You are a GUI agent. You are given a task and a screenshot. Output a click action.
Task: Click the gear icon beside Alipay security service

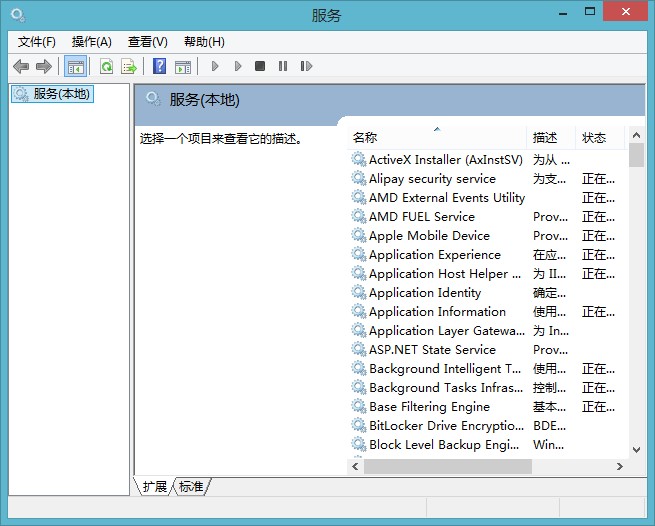358,178
